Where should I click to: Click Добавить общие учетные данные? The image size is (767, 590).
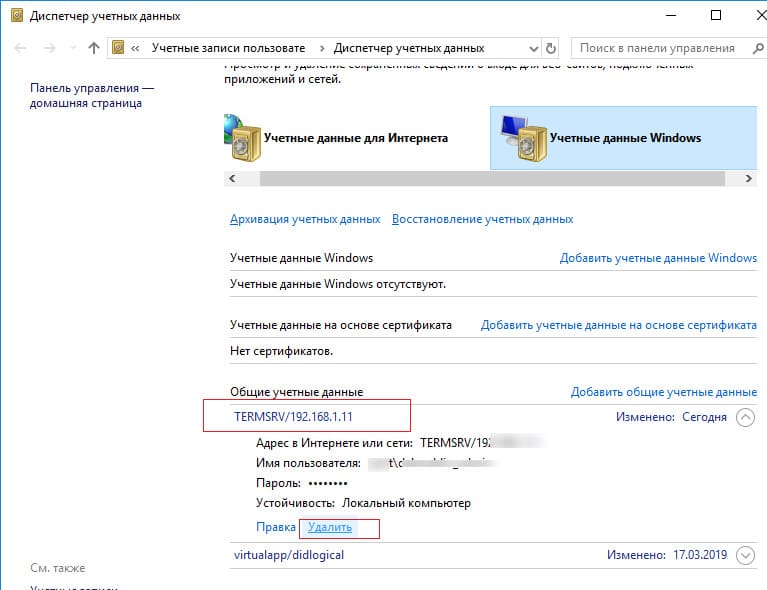(x=663, y=392)
